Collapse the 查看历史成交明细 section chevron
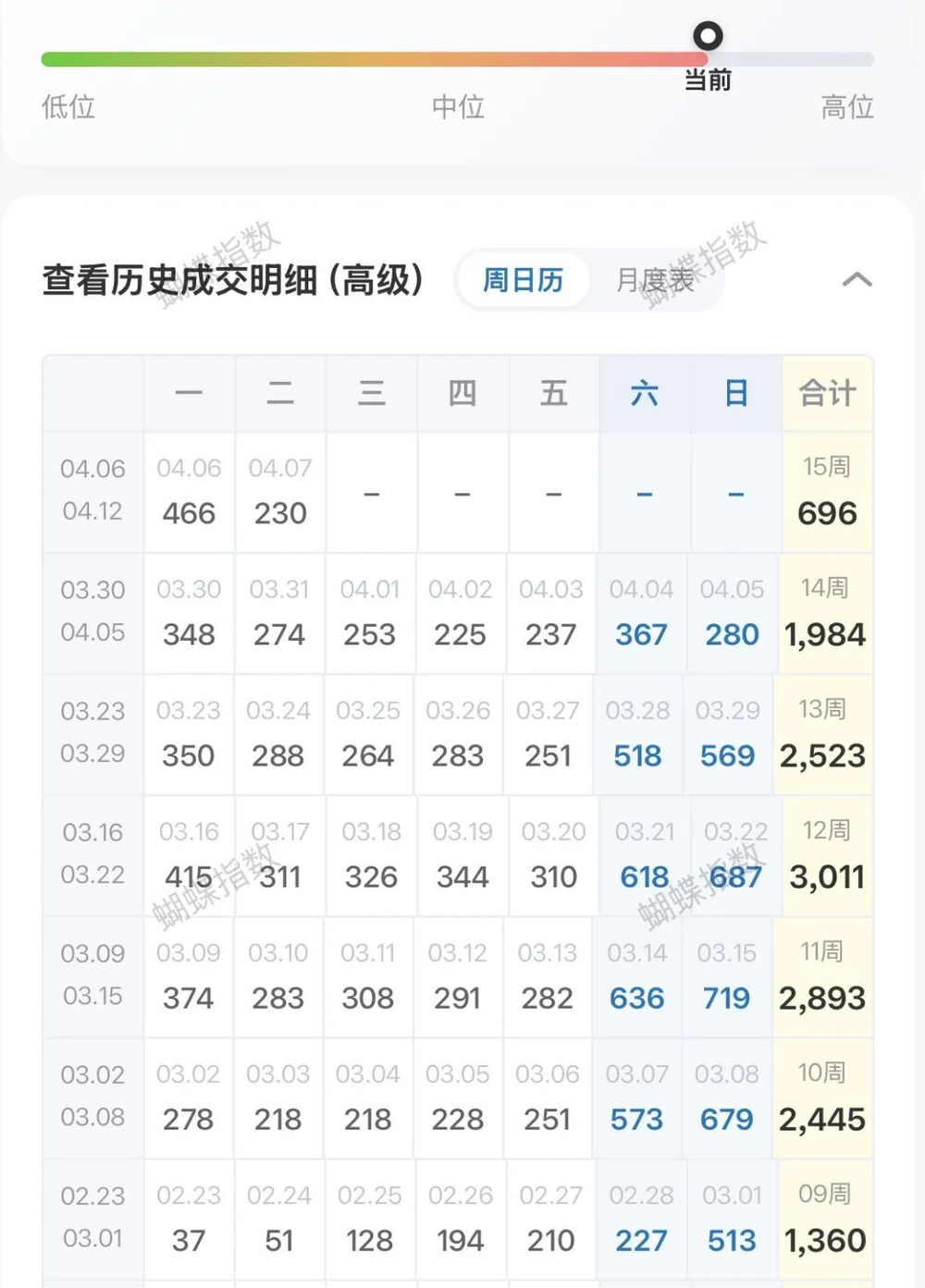This screenshot has width=925, height=1288. (x=857, y=279)
